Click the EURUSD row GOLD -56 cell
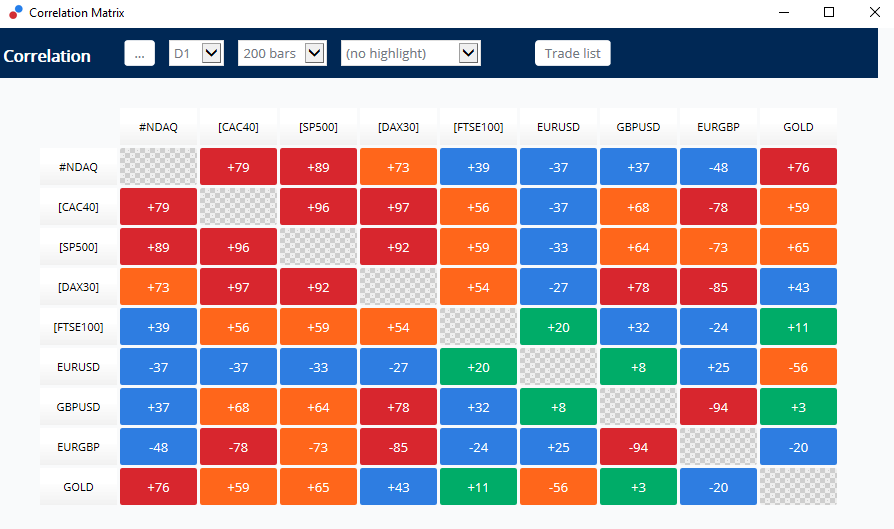894x529 pixels. pyautogui.click(x=798, y=367)
